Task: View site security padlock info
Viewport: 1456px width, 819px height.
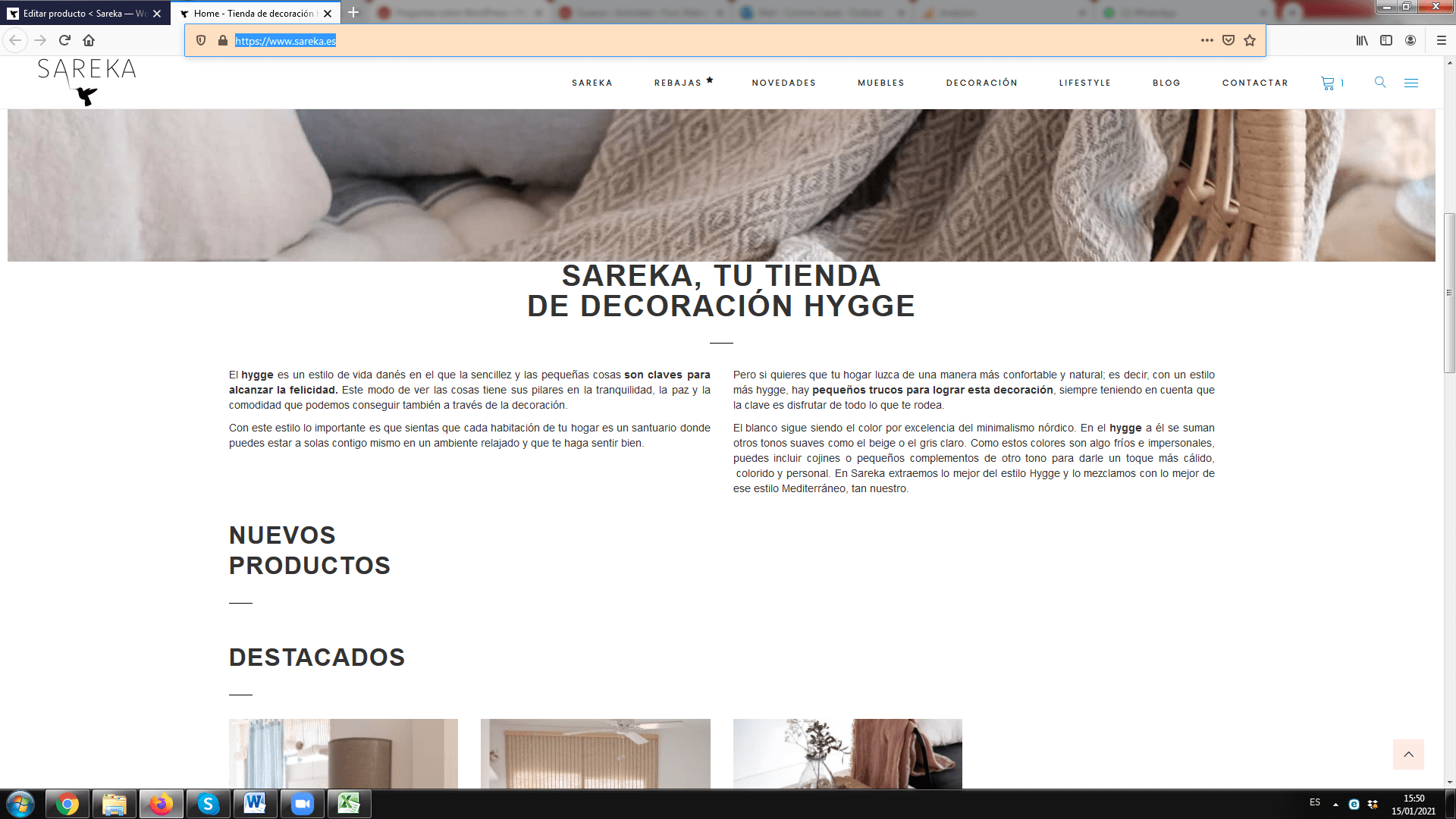Action: tap(223, 40)
